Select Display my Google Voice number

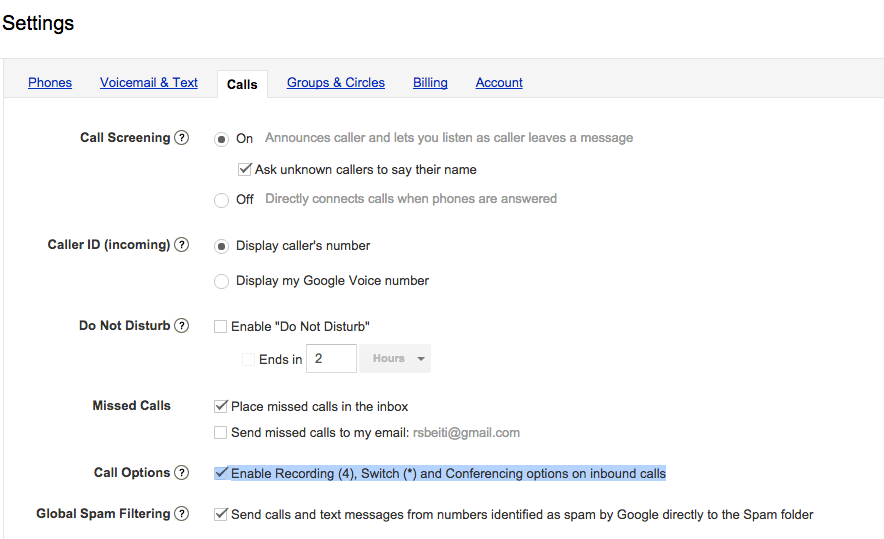pos(221,281)
